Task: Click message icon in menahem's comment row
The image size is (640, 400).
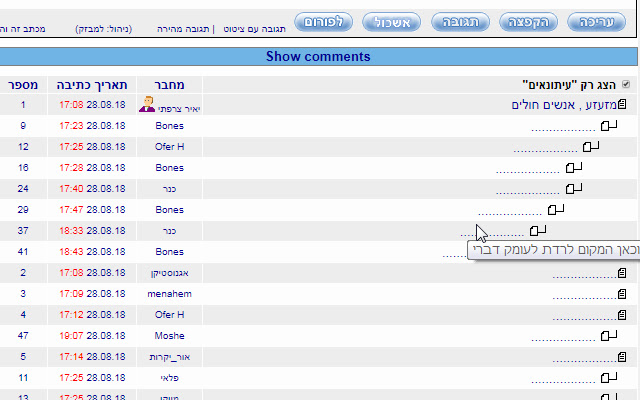Action: coord(621,293)
